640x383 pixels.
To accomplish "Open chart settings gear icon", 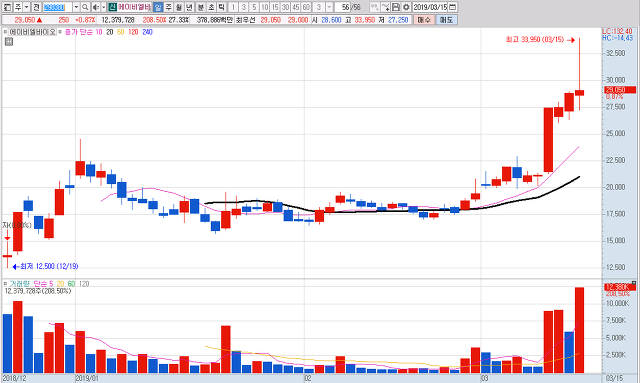I will (406, 7).
